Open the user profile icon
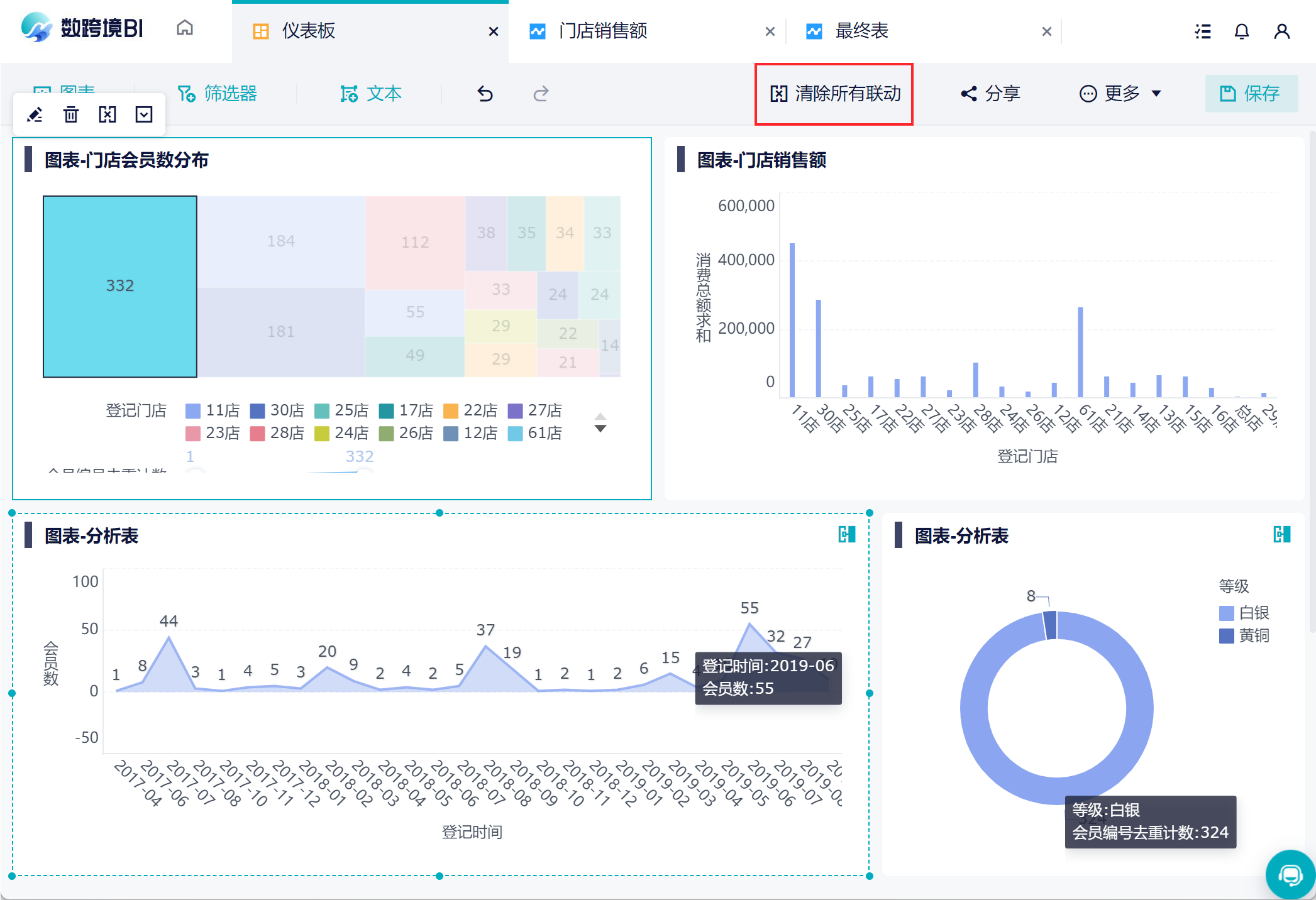Screen dimensions: 1316x900 pyautogui.click(x=1281, y=31)
